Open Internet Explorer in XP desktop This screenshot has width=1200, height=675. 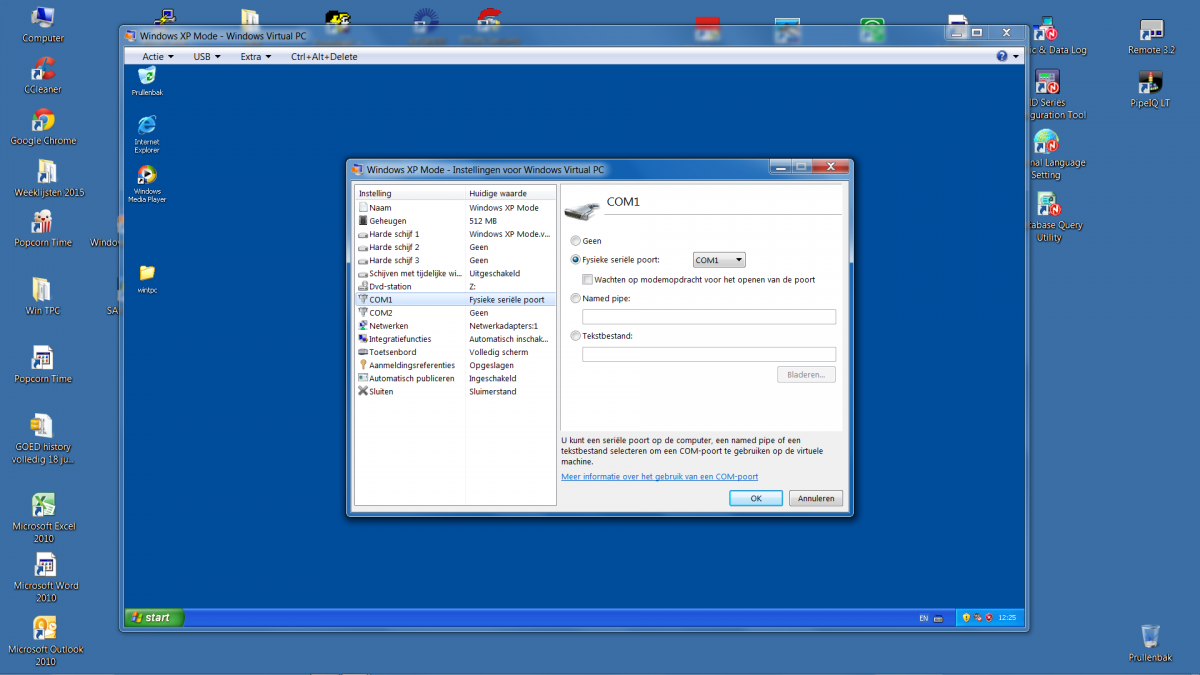[x=147, y=134]
